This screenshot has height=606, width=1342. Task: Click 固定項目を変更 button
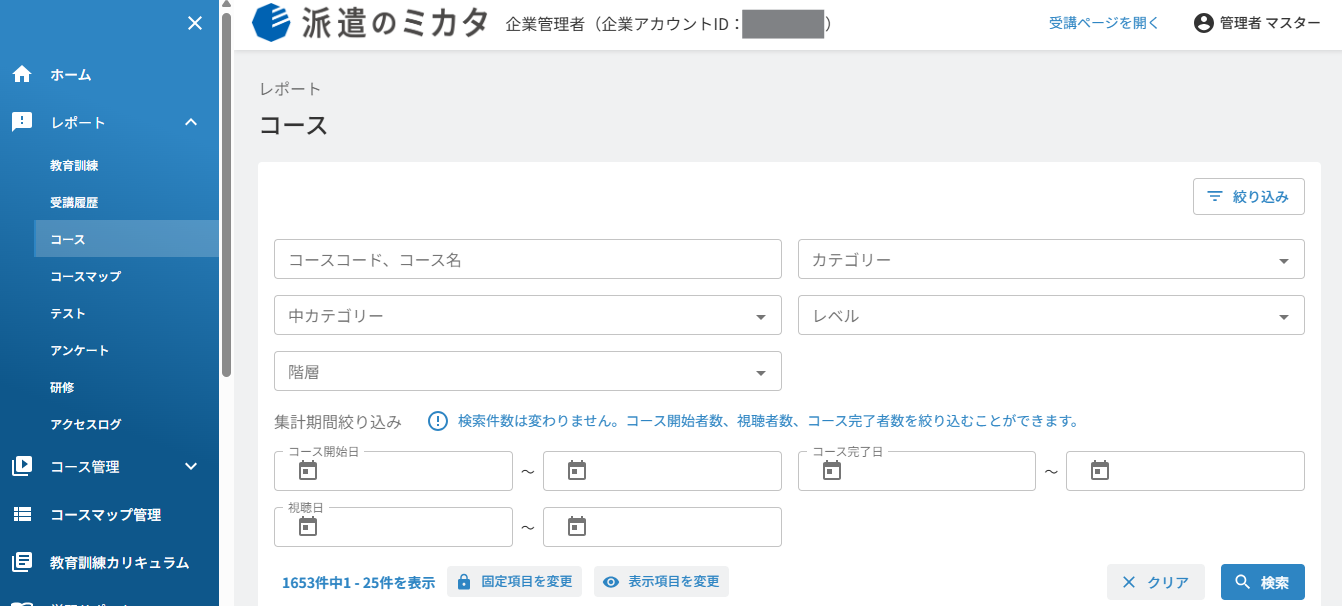point(515,581)
